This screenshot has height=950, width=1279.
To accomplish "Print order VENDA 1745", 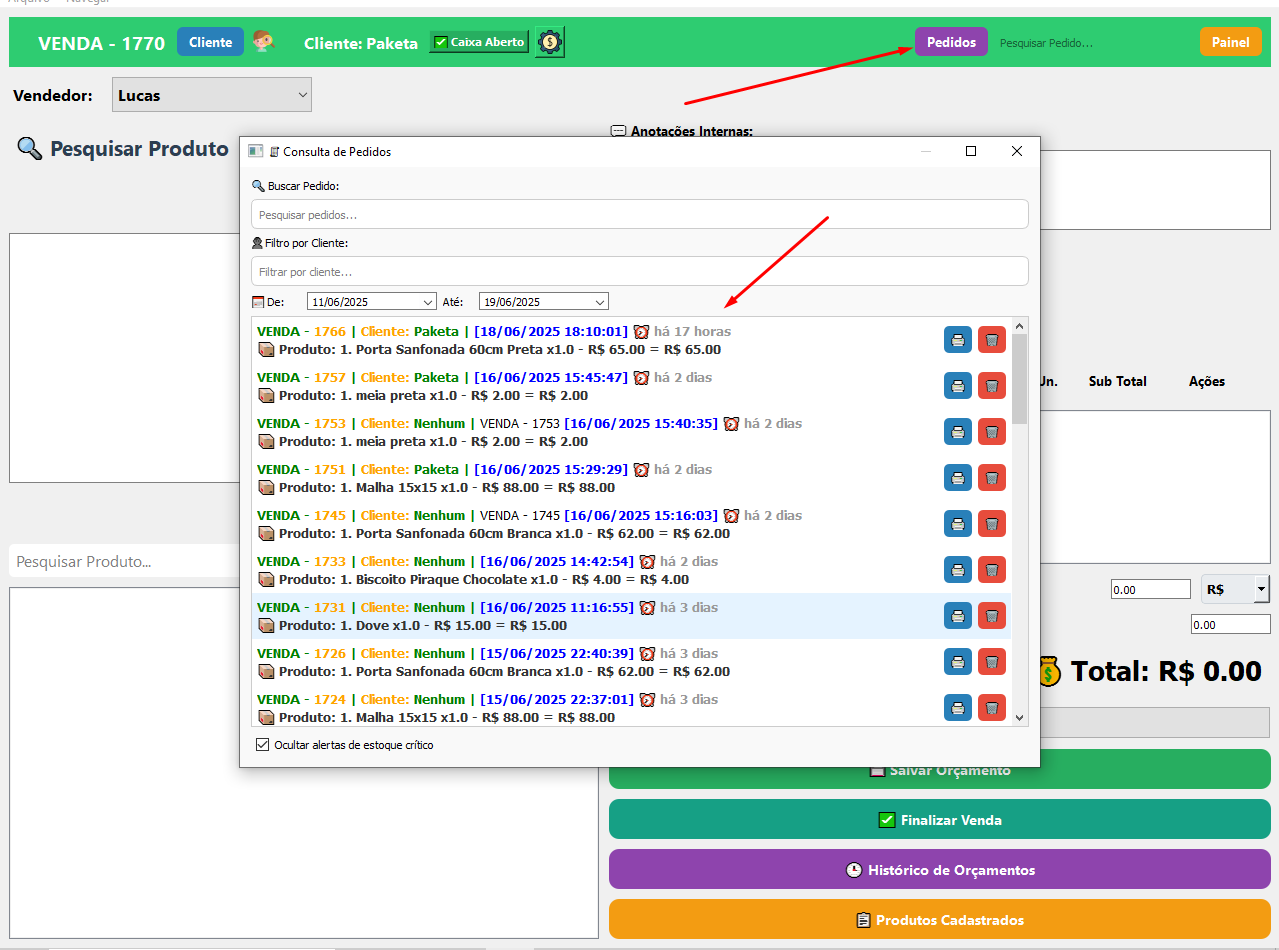I will [x=957, y=524].
